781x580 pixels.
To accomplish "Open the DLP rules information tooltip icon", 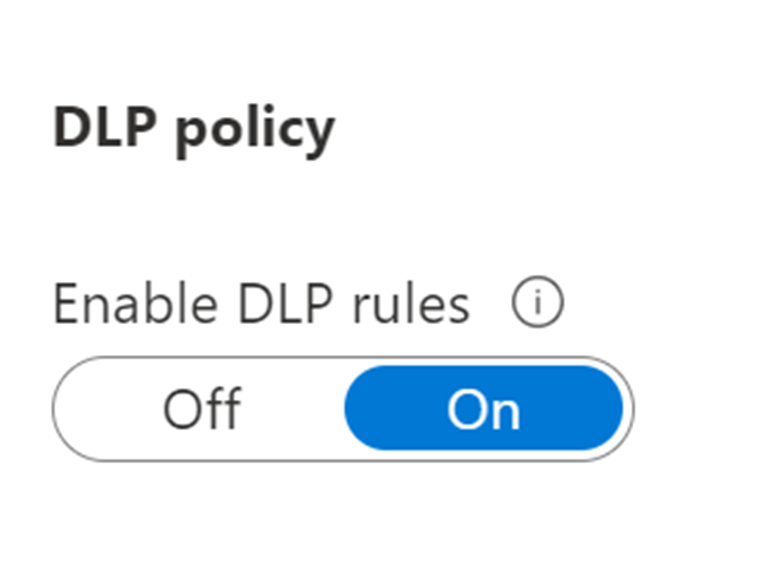I will pyautogui.click(x=538, y=304).
